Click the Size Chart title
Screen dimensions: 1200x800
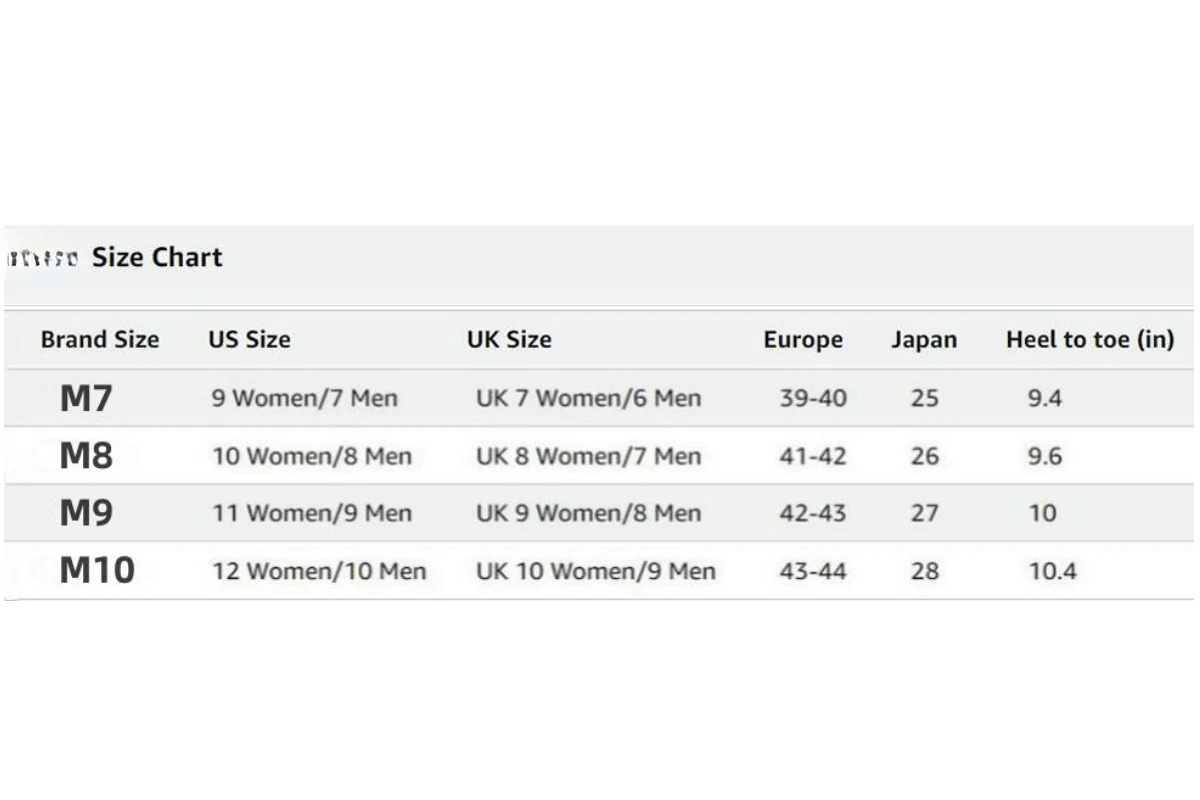[157, 258]
